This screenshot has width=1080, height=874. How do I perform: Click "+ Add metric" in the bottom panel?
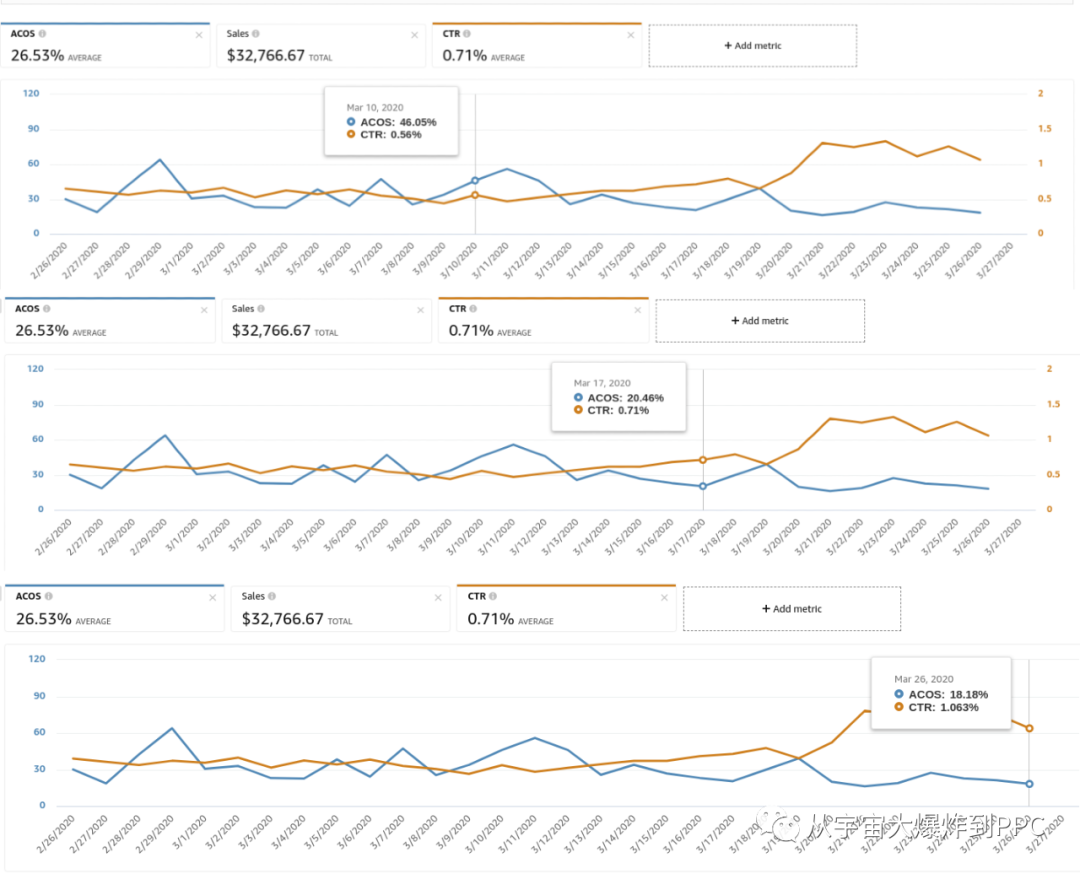tap(791, 609)
